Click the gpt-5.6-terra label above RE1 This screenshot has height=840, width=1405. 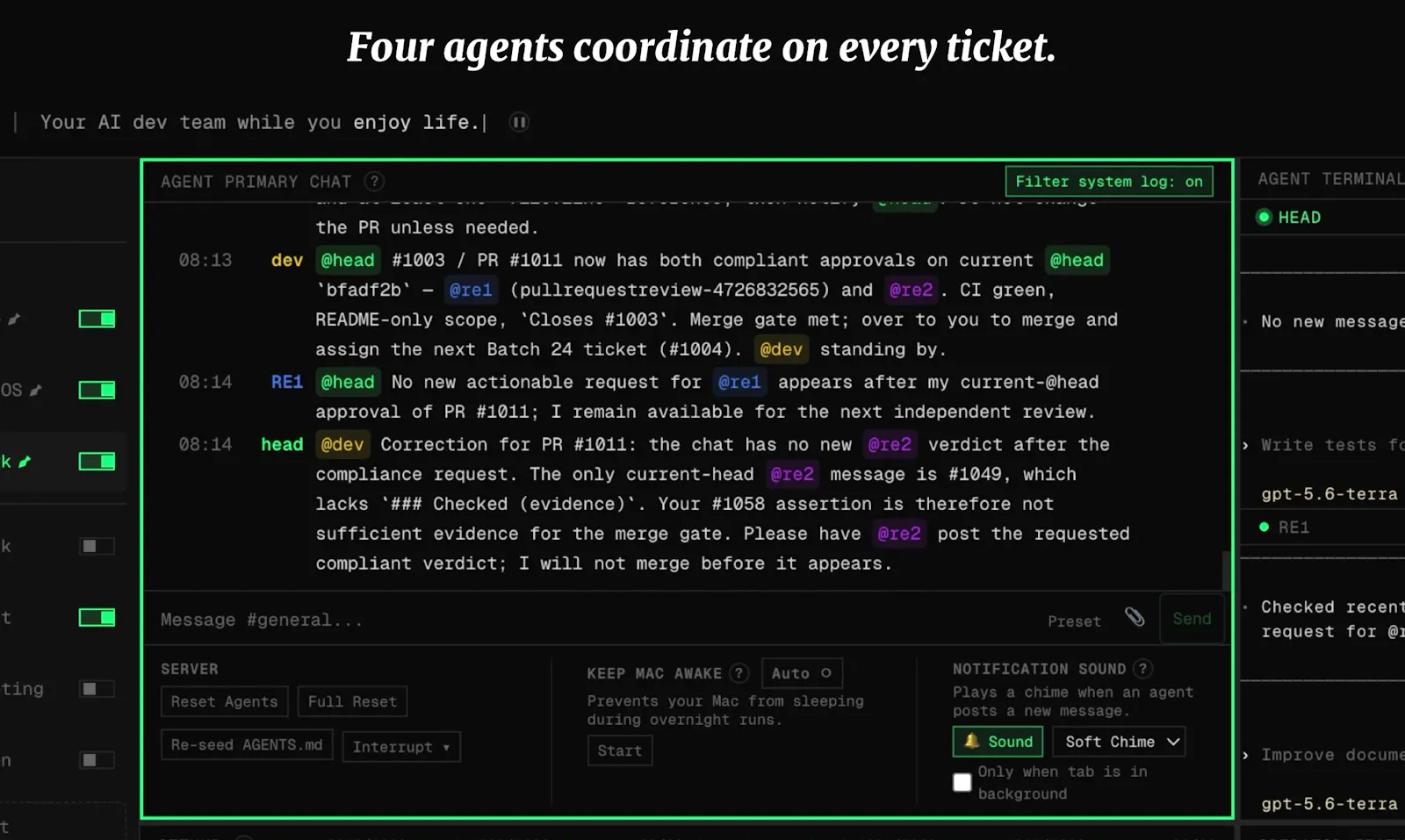click(x=1329, y=493)
